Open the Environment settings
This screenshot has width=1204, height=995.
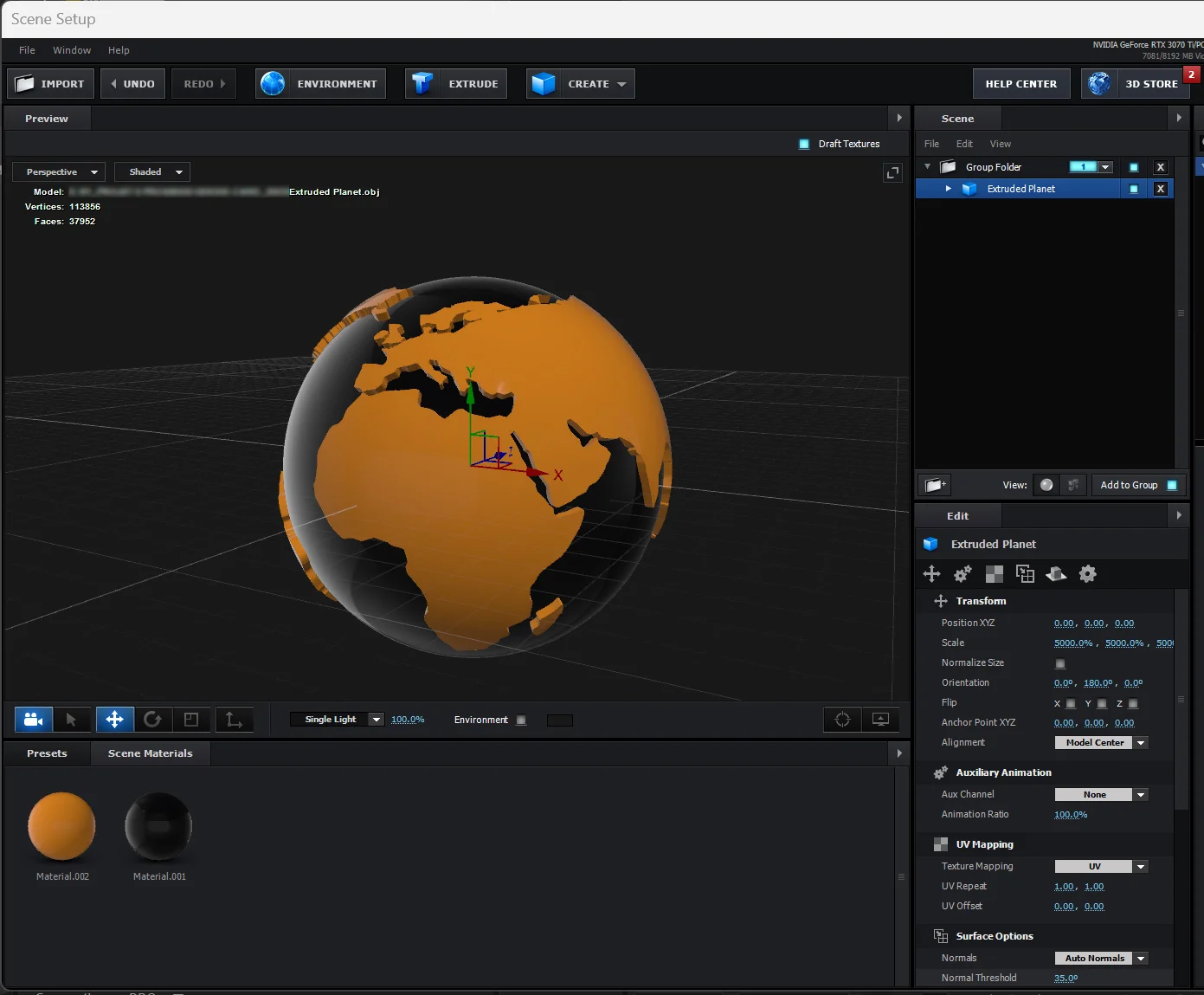click(x=319, y=83)
